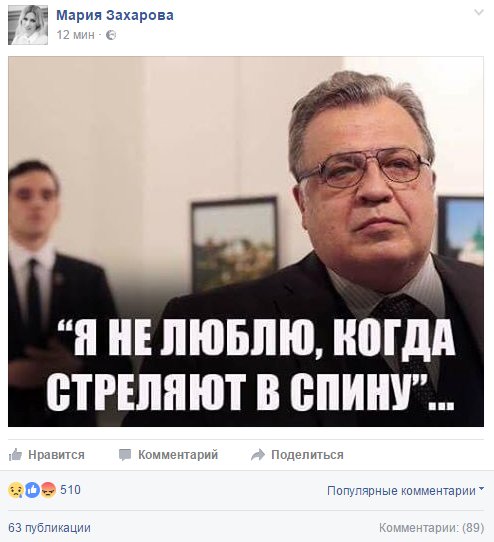View the 63 публикации shares link
The width and height of the screenshot is (494, 542).
coord(49,528)
